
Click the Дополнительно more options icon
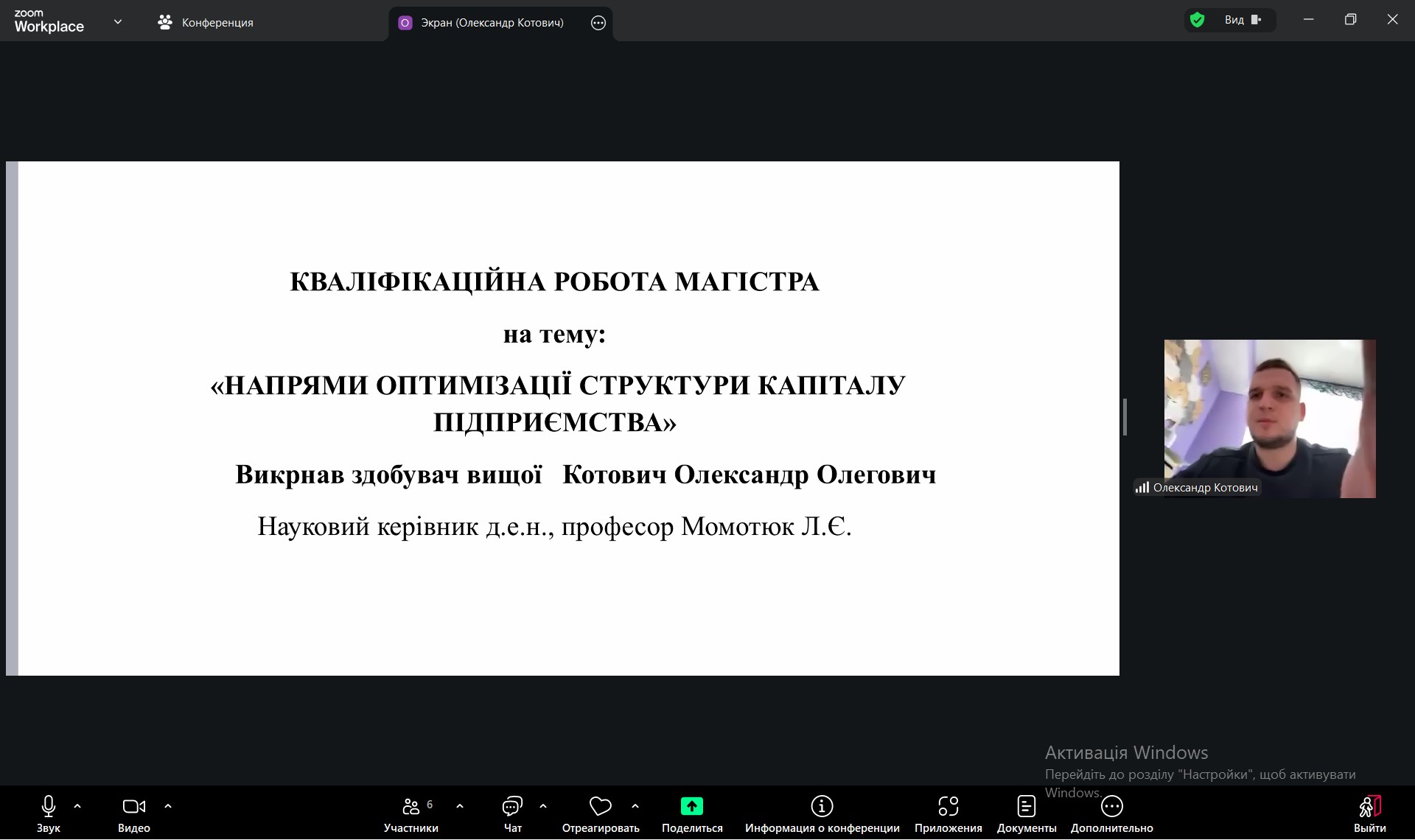click(1111, 807)
